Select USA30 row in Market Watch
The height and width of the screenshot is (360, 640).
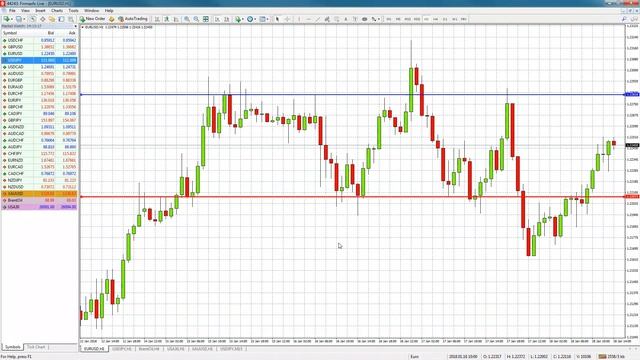coord(39,207)
